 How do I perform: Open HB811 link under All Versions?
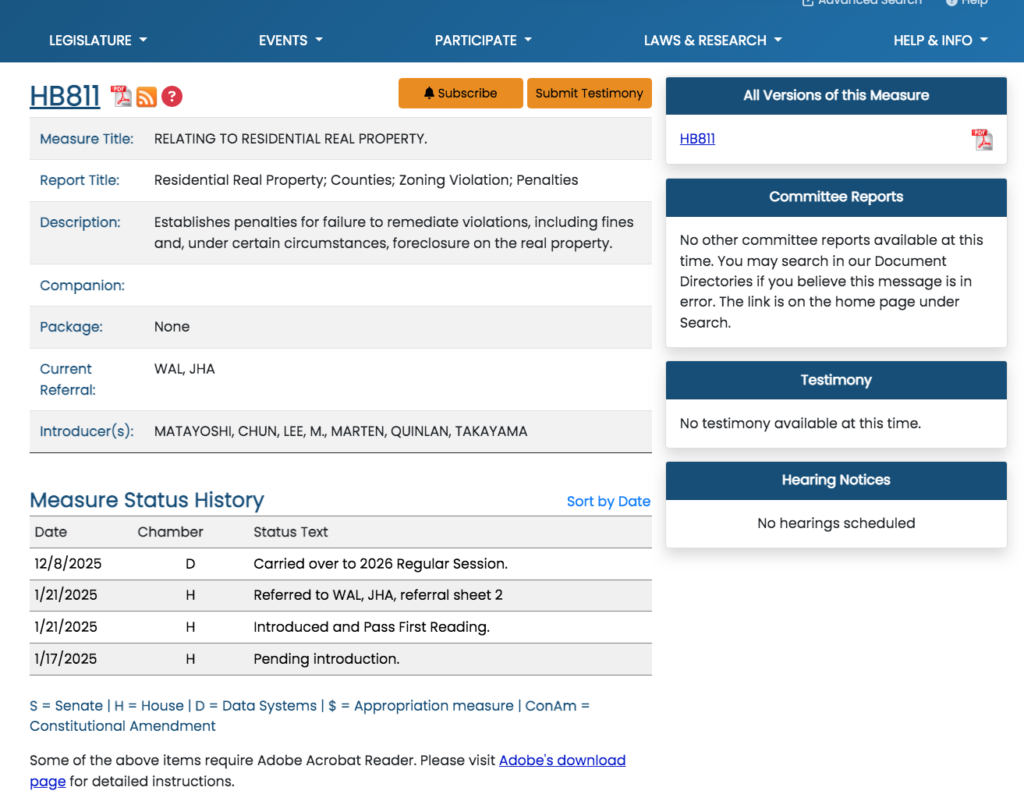pos(697,139)
